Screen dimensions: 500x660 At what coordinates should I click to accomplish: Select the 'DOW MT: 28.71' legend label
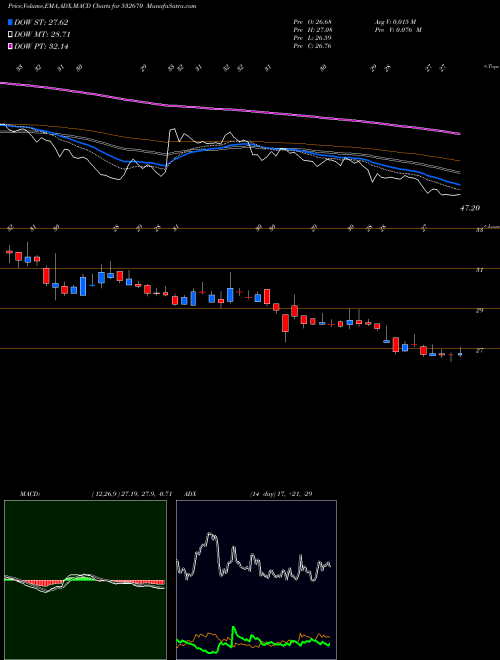tap(42, 35)
